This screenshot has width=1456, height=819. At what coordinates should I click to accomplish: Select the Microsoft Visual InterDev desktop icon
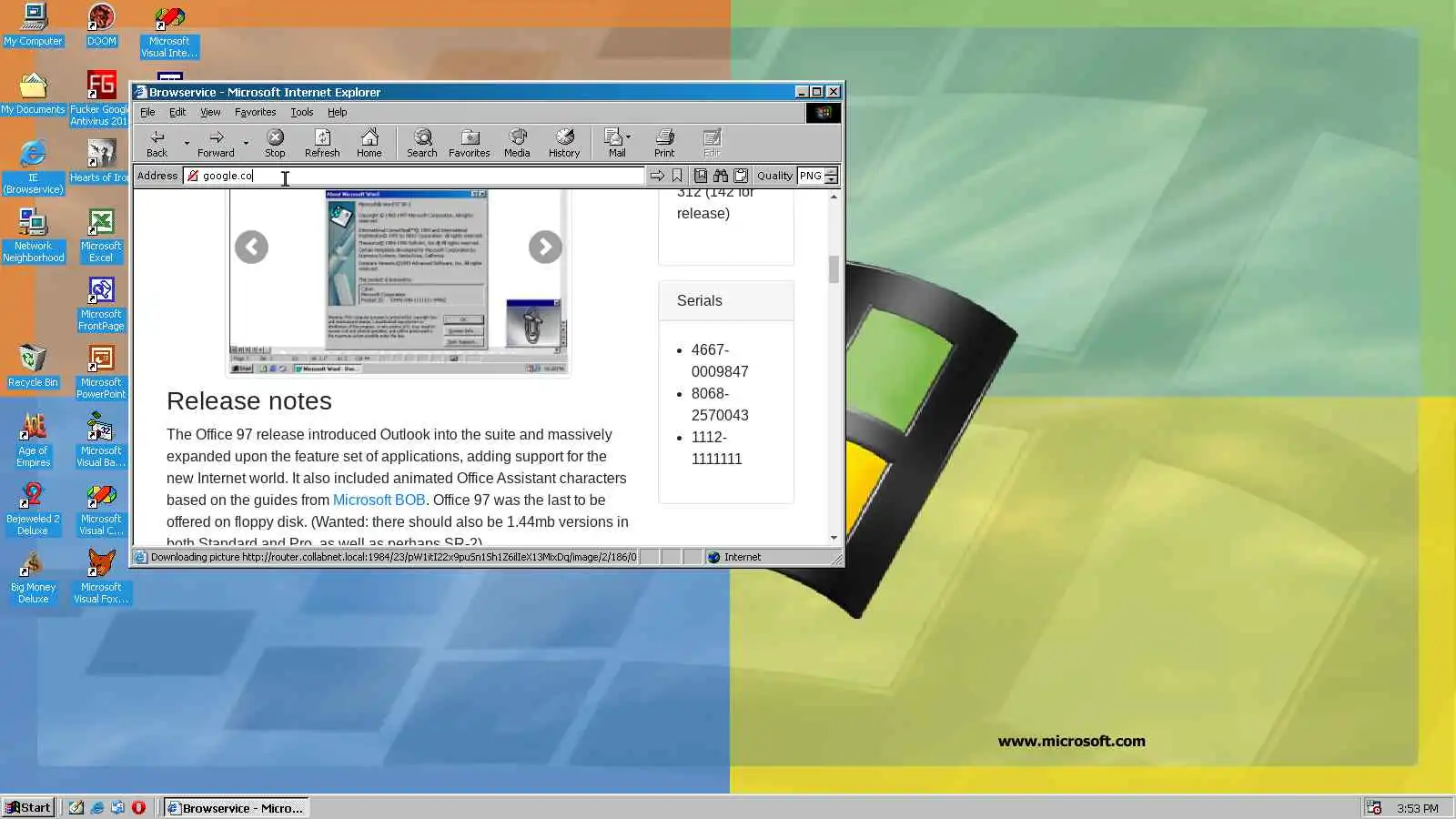(169, 32)
